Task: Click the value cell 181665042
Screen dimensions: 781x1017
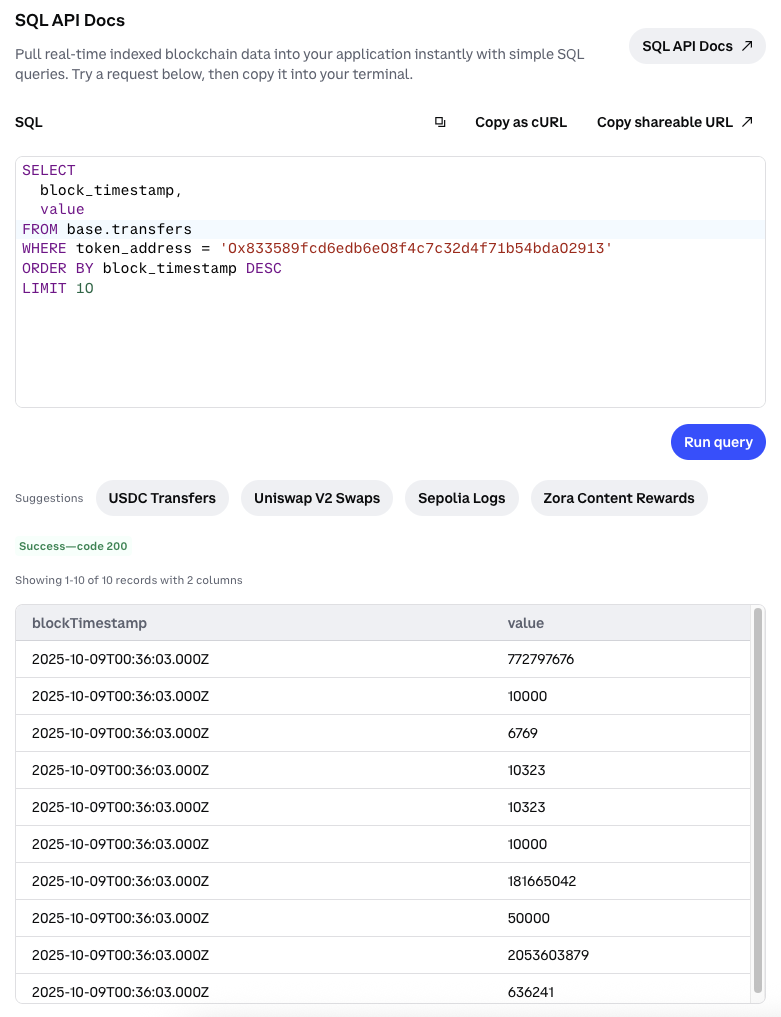Action: (542, 881)
